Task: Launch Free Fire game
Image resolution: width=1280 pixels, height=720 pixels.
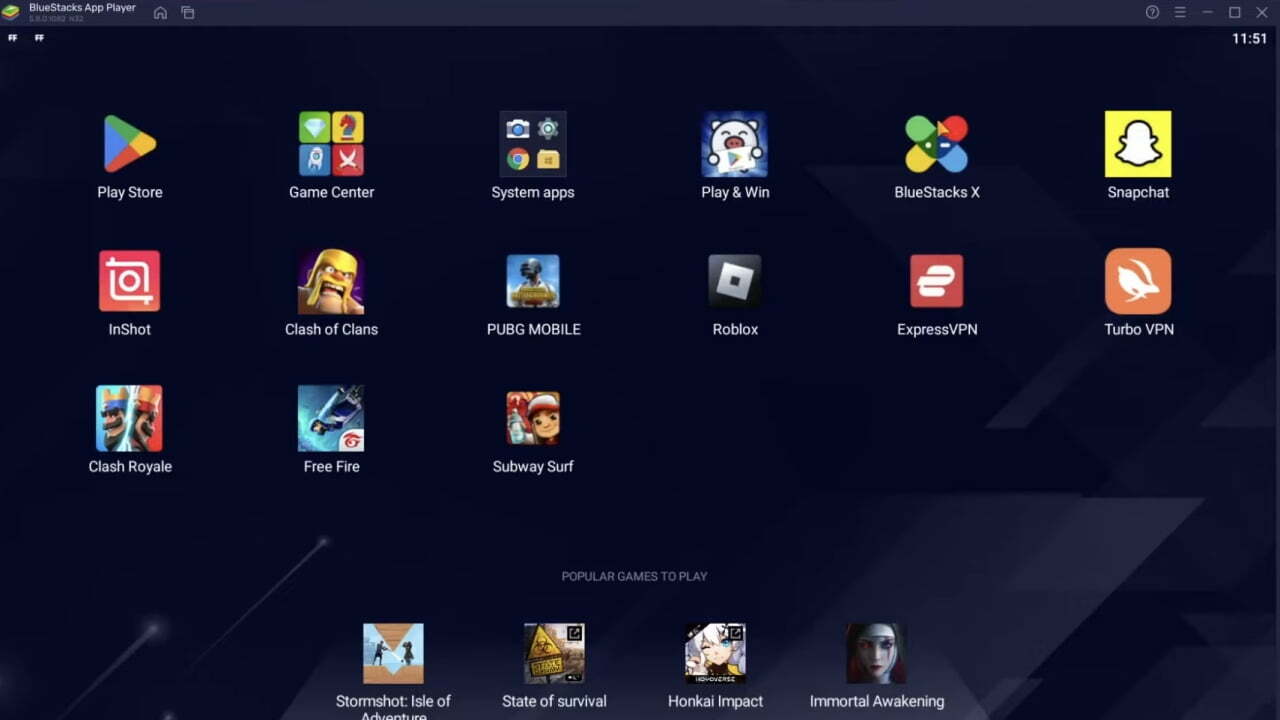Action: click(x=331, y=418)
